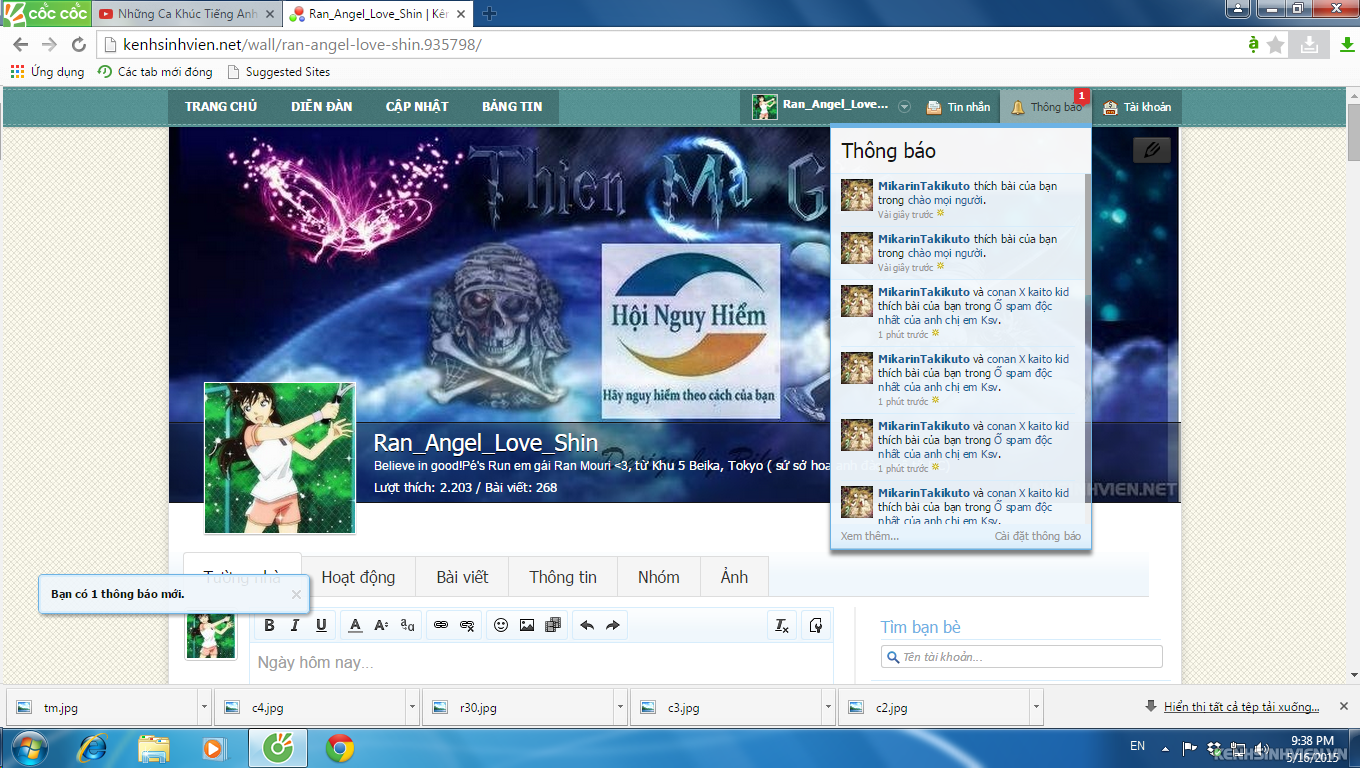Insert media with the film icon
This screenshot has height=768, width=1360.
point(553,625)
